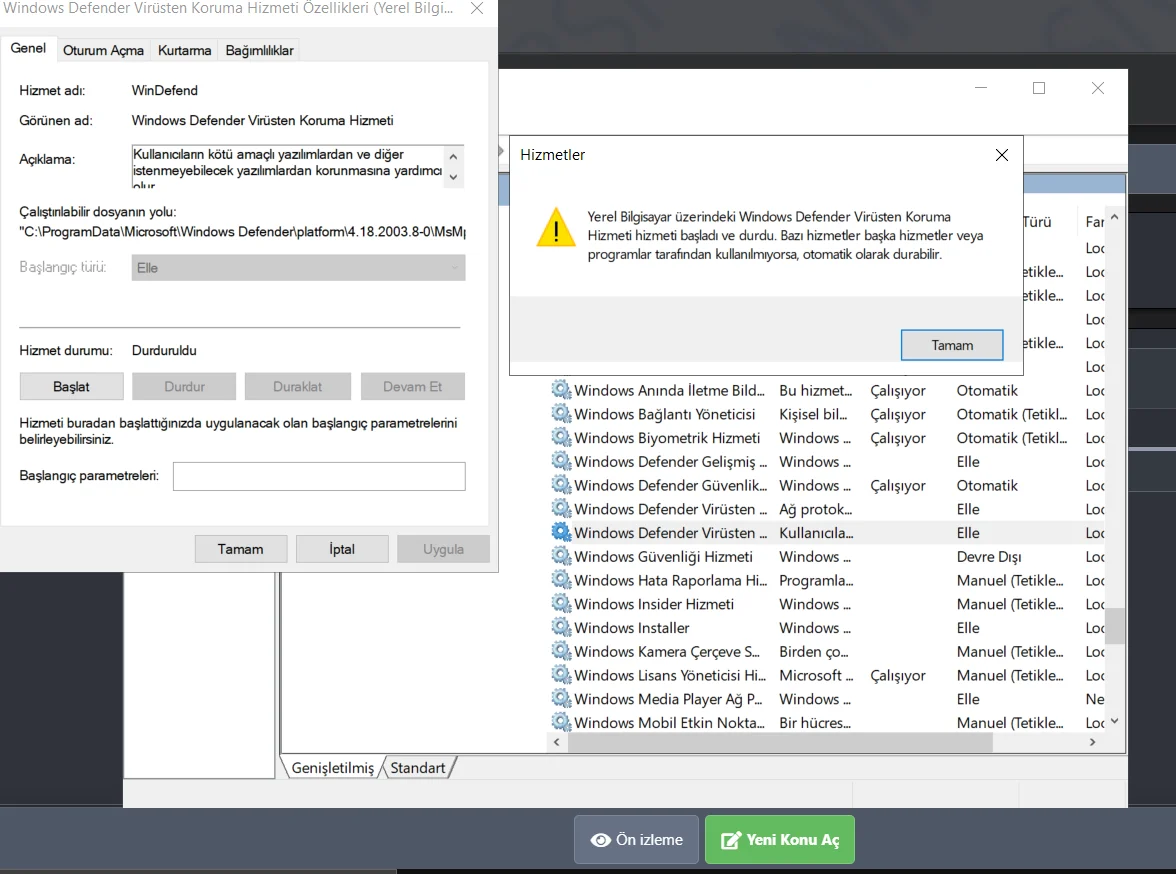
Task: Click İptal in the properties dialog
Action: (x=342, y=549)
